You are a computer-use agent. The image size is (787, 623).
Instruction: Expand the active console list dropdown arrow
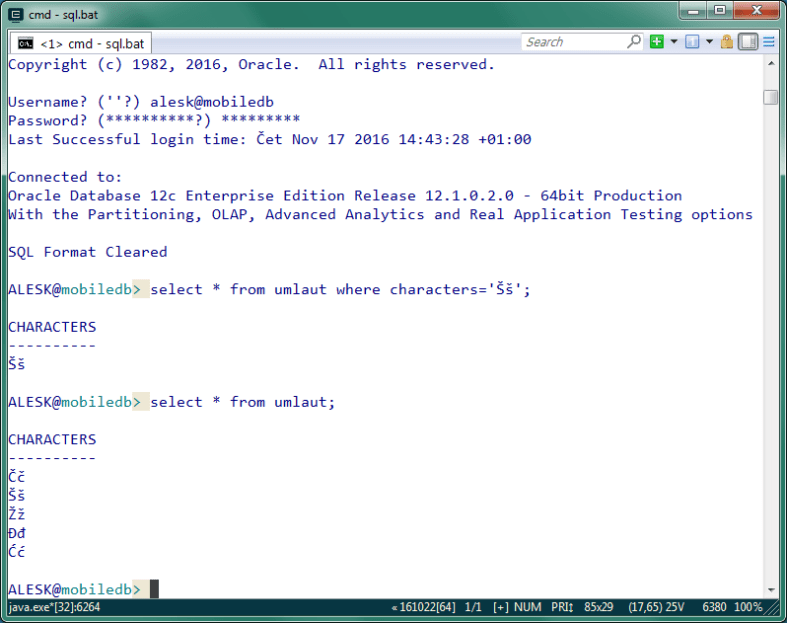[x=709, y=42]
